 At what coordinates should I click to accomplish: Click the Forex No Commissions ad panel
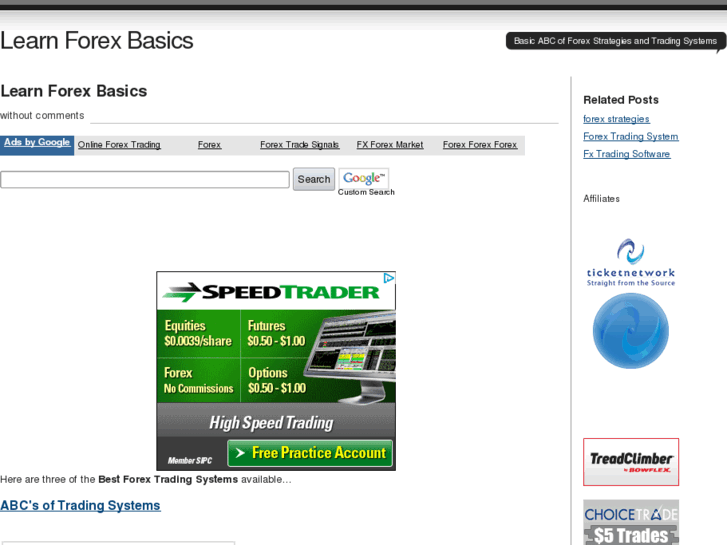pyautogui.click(x=198, y=380)
